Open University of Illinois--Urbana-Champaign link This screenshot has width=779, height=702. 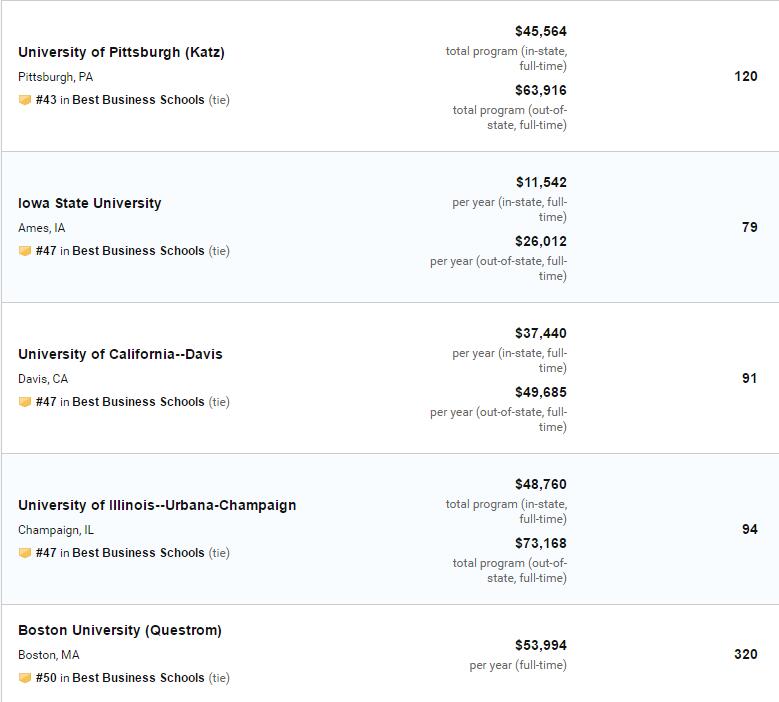pyautogui.click(x=157, y=505)
